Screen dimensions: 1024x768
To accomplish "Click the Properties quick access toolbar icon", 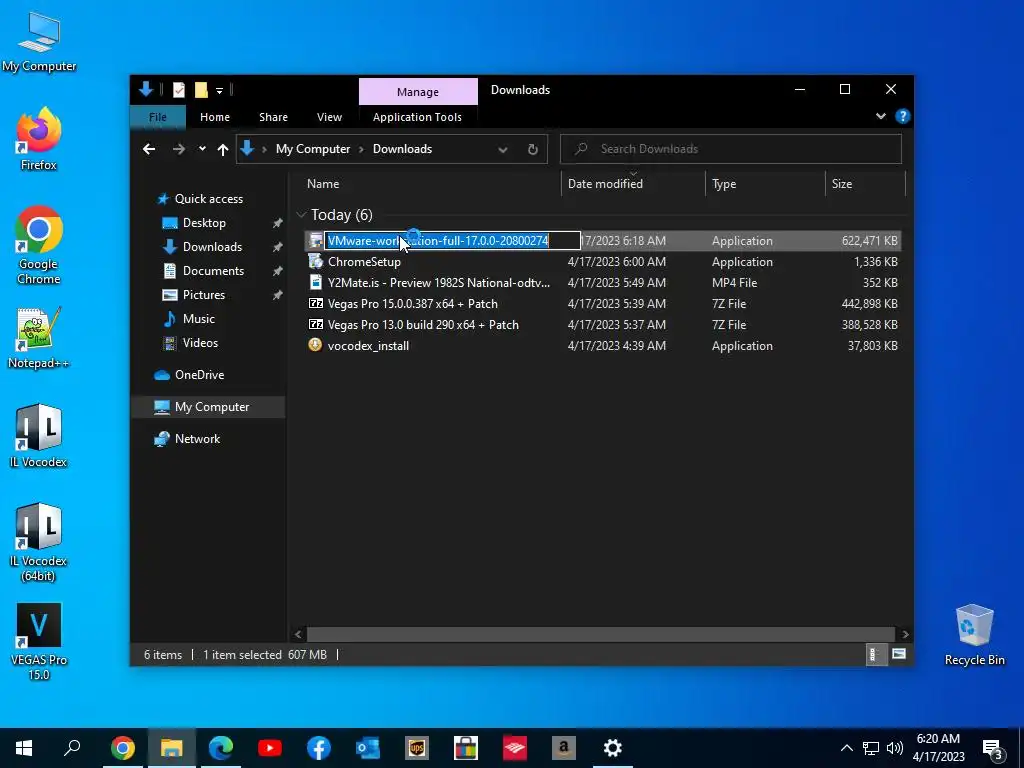I will [178, 90].
